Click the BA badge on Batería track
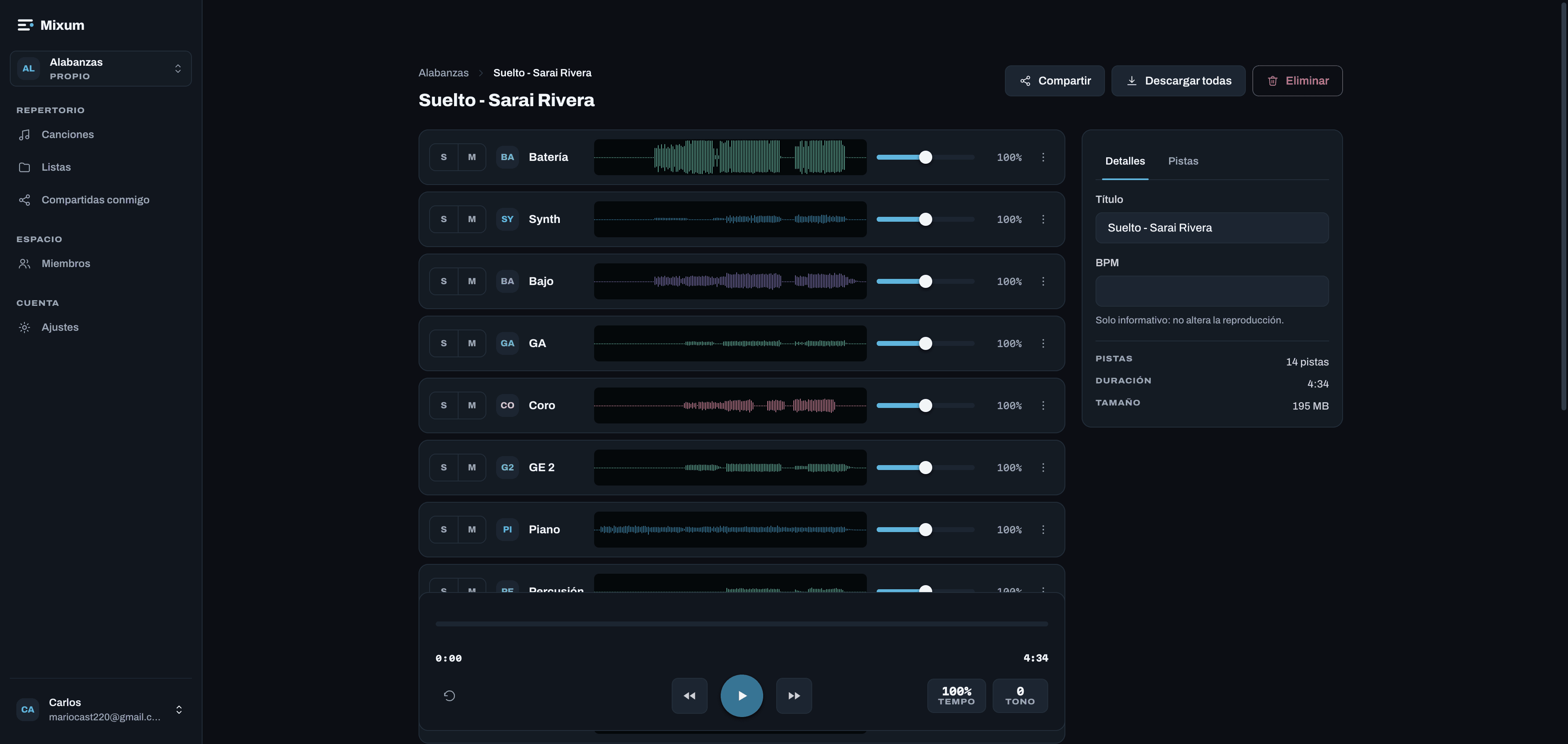The image size is (1568, 744). pos(507,157)
